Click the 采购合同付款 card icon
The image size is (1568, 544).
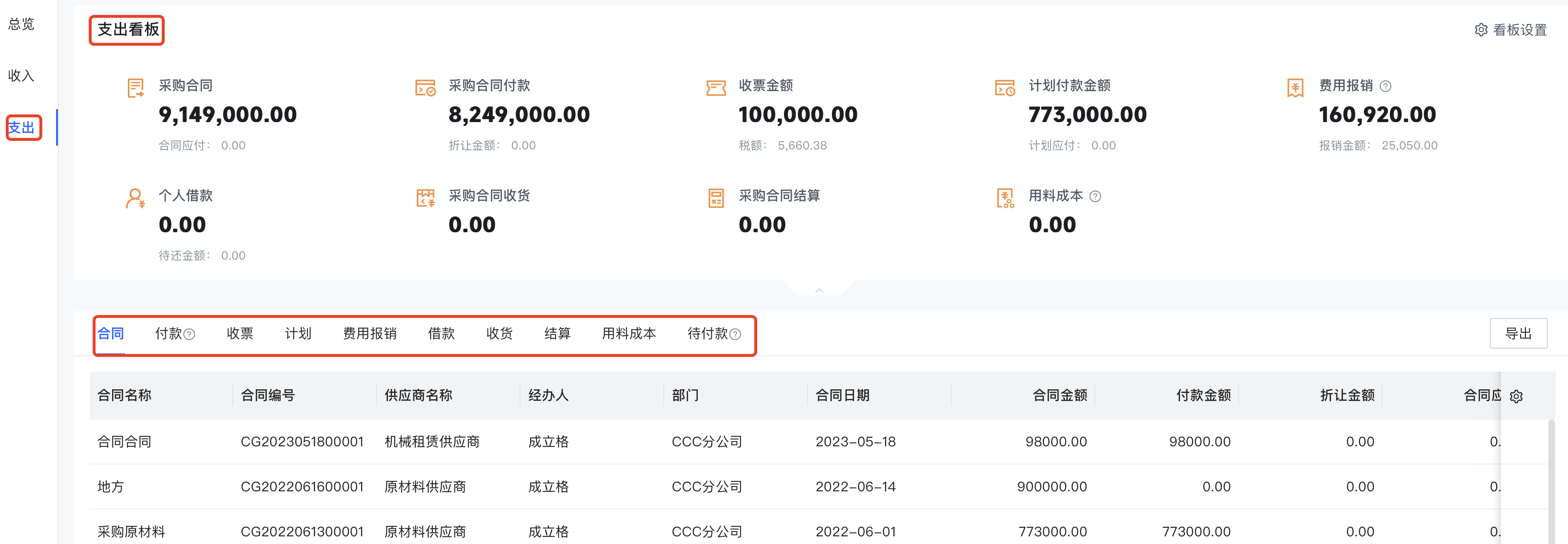(425, 88)
